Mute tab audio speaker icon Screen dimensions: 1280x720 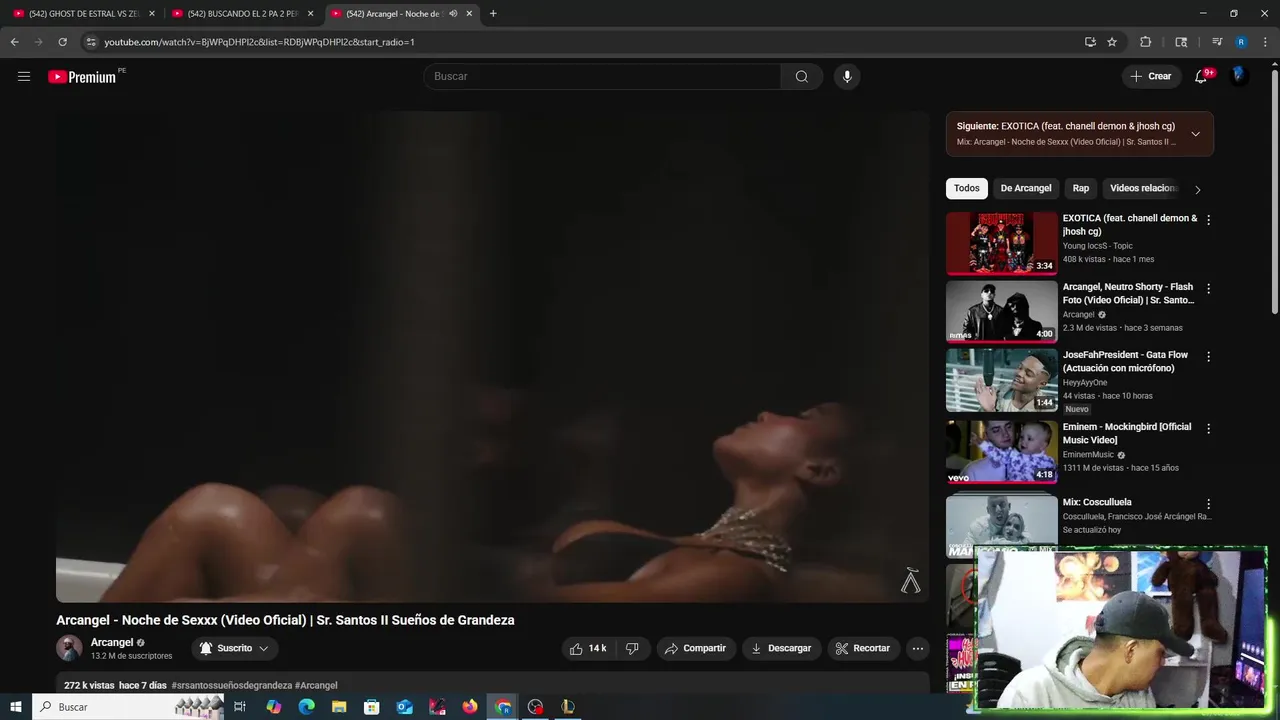[453, 14]
